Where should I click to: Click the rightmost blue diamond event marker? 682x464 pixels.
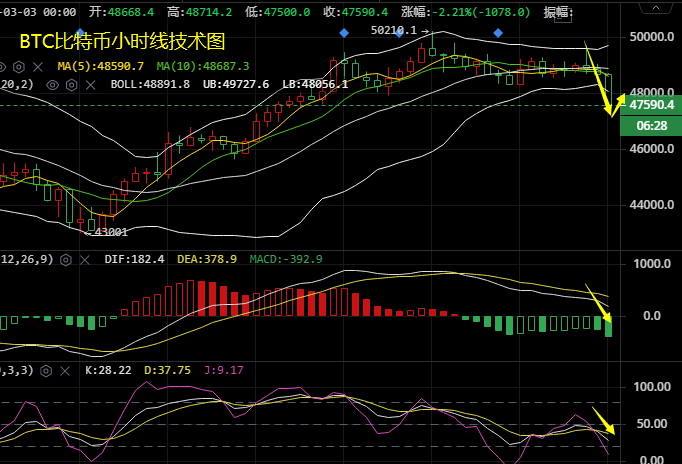pos(497,33)
